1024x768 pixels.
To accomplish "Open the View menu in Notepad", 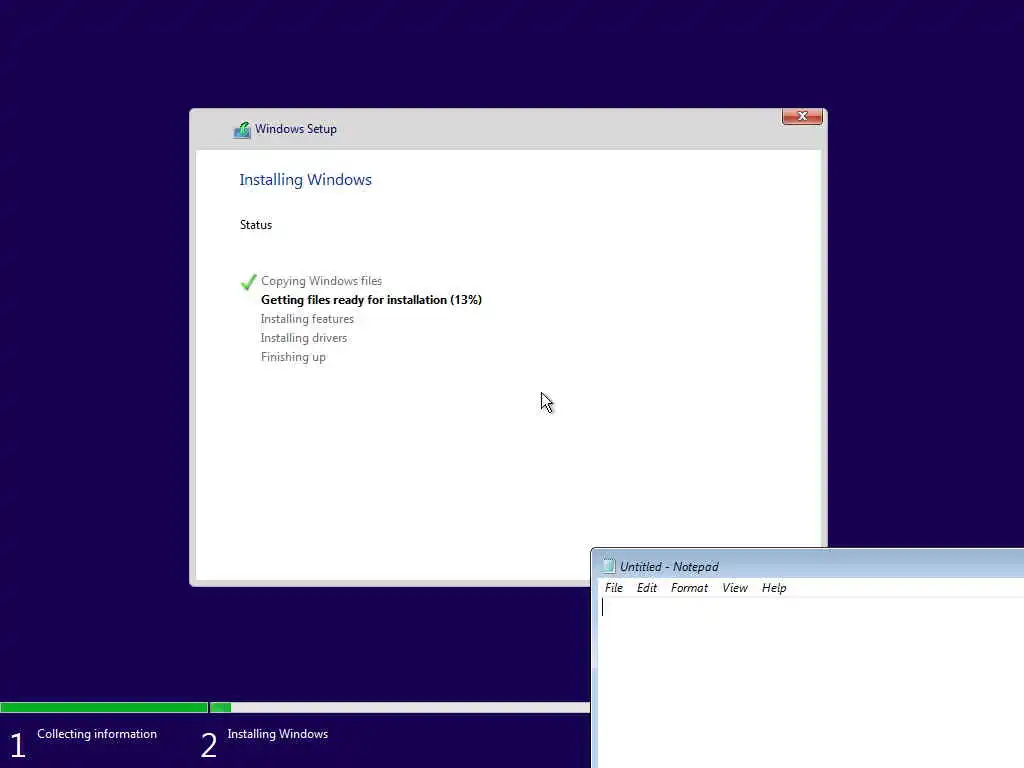I will [735, 588].
